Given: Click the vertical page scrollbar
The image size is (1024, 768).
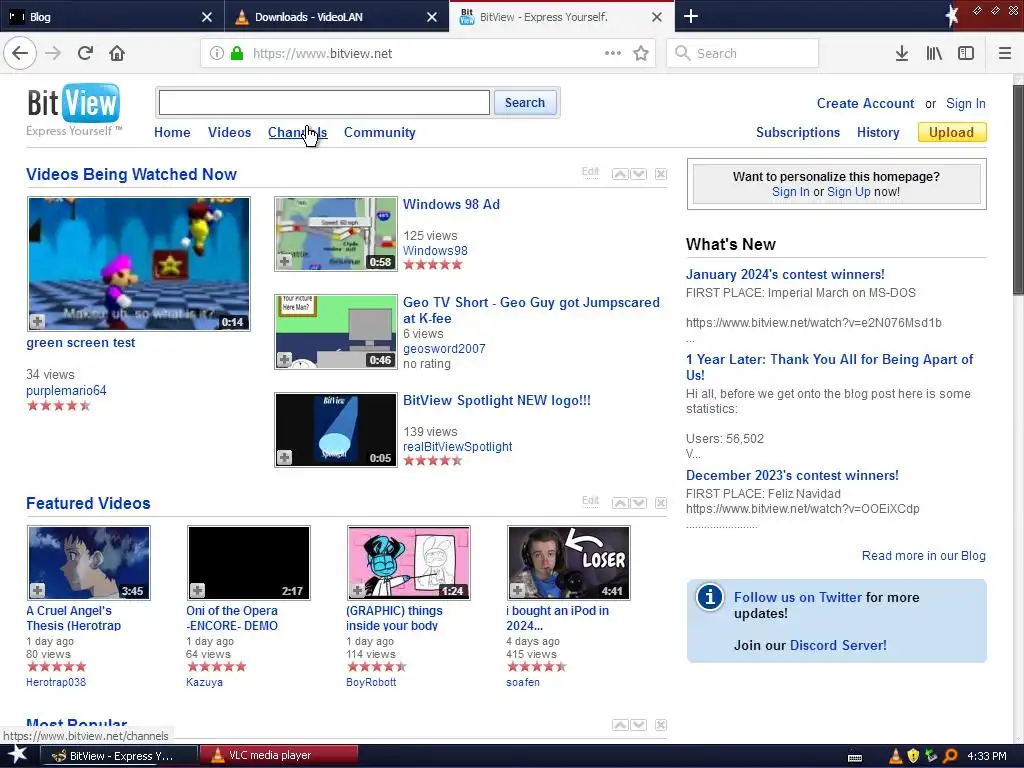Looking at the screenshot, I should tap(1018, 189).
